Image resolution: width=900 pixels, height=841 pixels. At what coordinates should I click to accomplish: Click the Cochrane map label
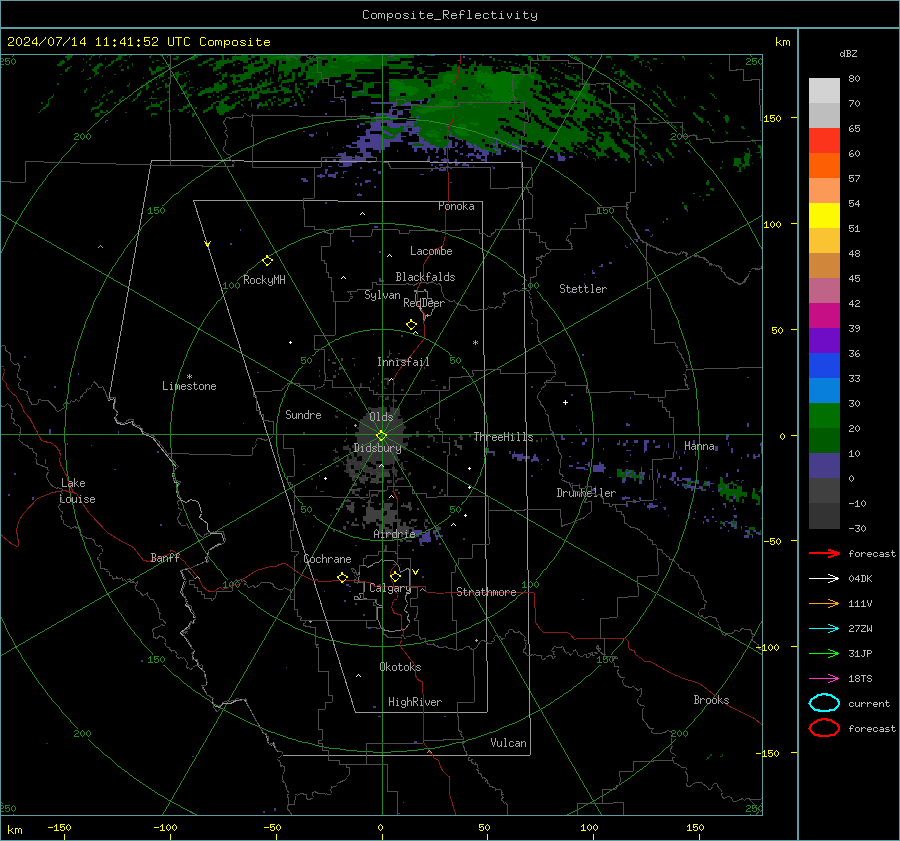327,559
